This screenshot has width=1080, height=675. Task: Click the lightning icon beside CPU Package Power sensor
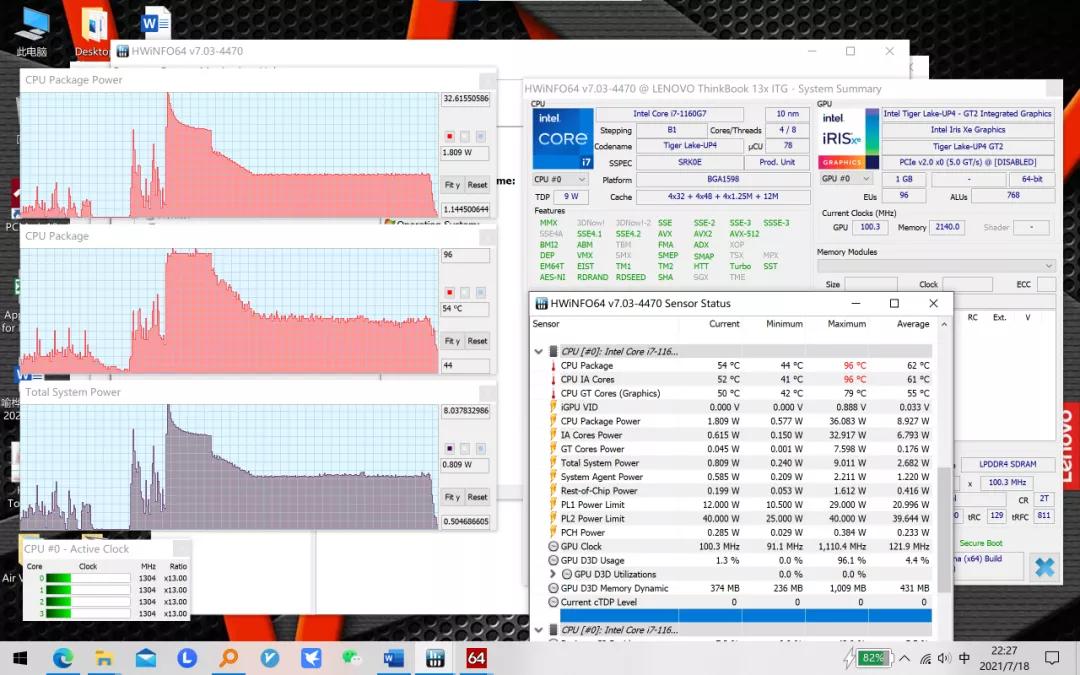click(x=551, y=421)
